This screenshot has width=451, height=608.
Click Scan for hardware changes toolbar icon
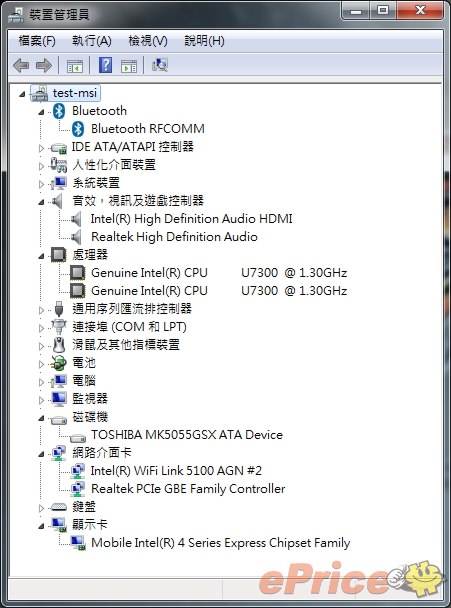coord(160,65)
